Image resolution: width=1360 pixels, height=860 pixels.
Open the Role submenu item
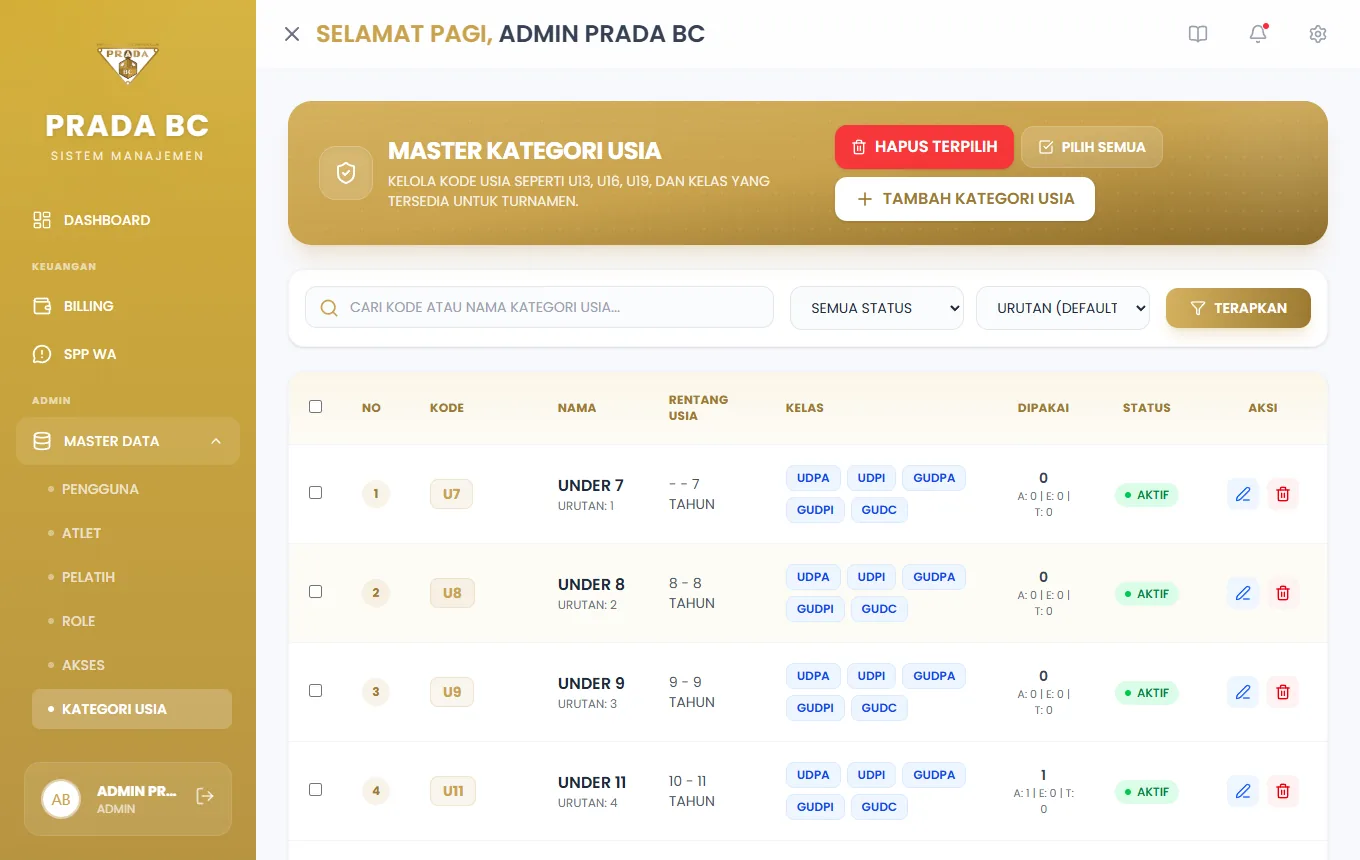[x=132, y=621]
